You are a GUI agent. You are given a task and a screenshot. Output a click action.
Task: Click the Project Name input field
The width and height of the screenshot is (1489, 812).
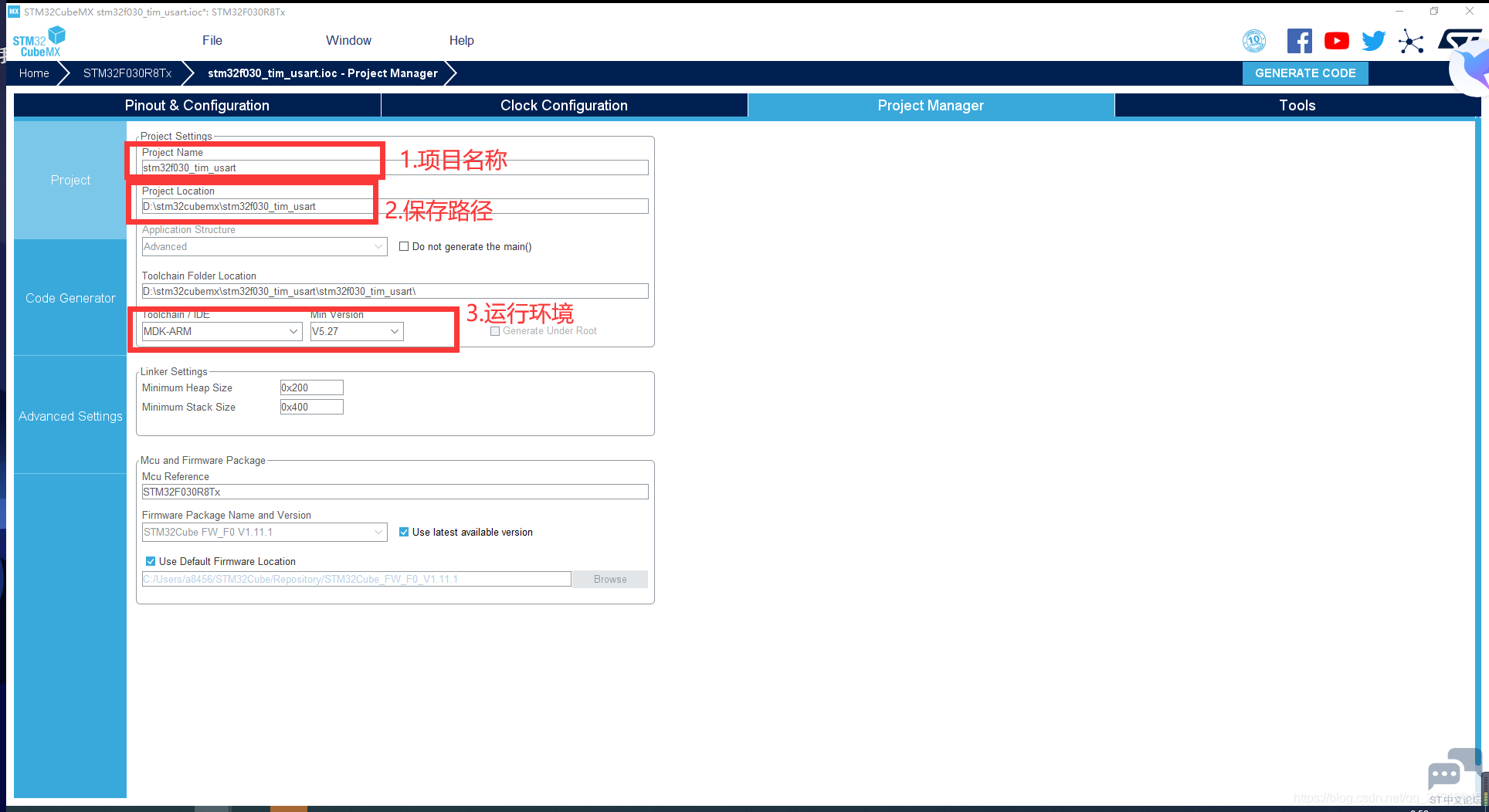tap(395, 168)
